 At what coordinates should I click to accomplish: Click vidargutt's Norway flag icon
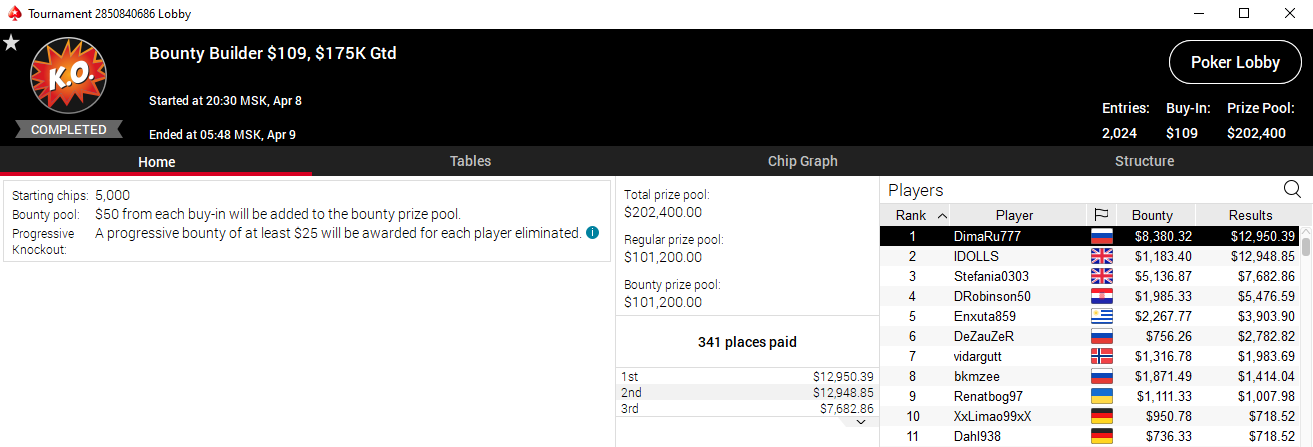tap(1101, 356)
